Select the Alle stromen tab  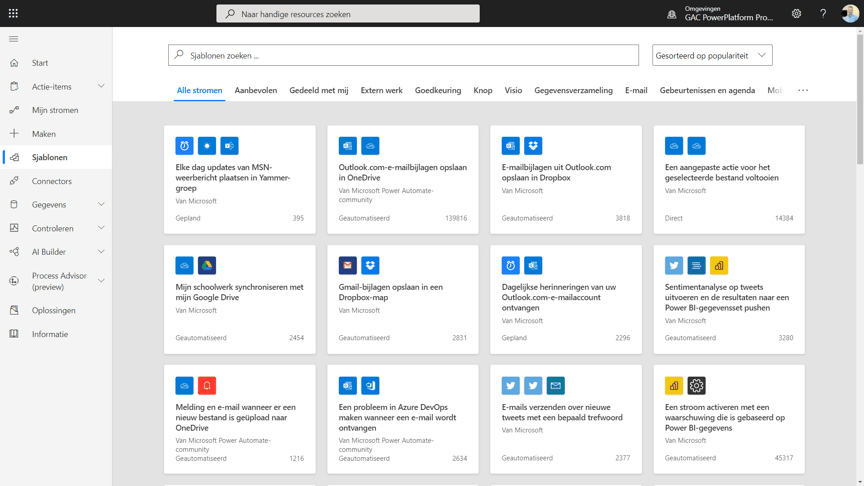199,90
